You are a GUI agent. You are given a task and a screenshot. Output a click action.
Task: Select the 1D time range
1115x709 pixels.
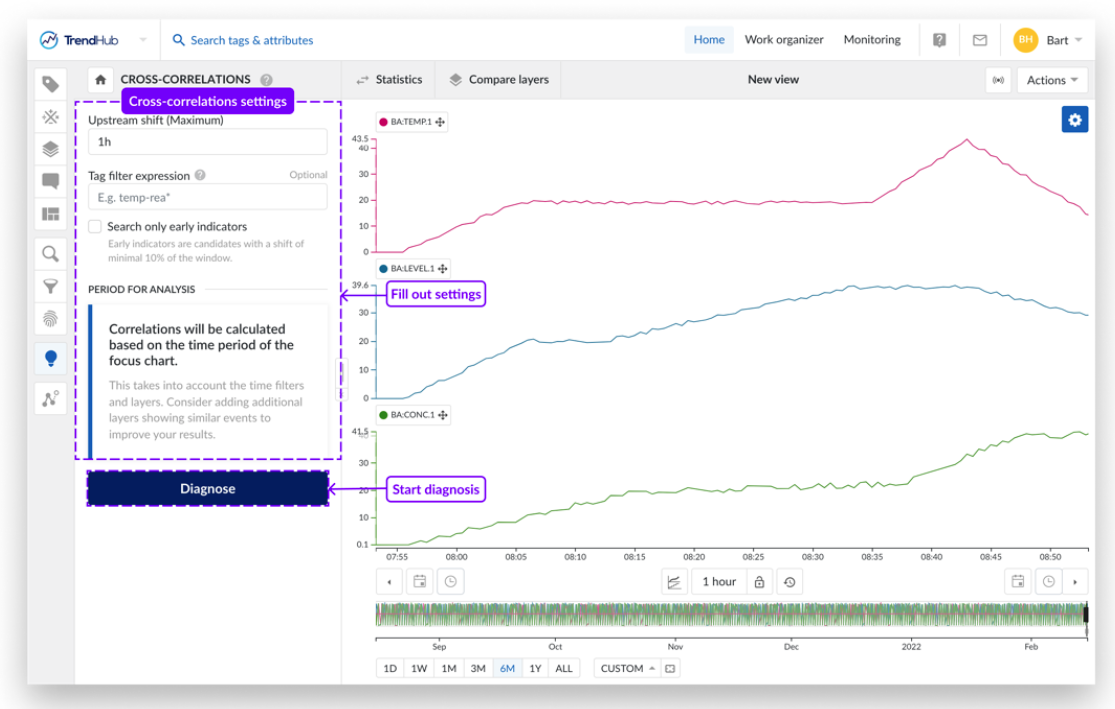click(390, 668)
